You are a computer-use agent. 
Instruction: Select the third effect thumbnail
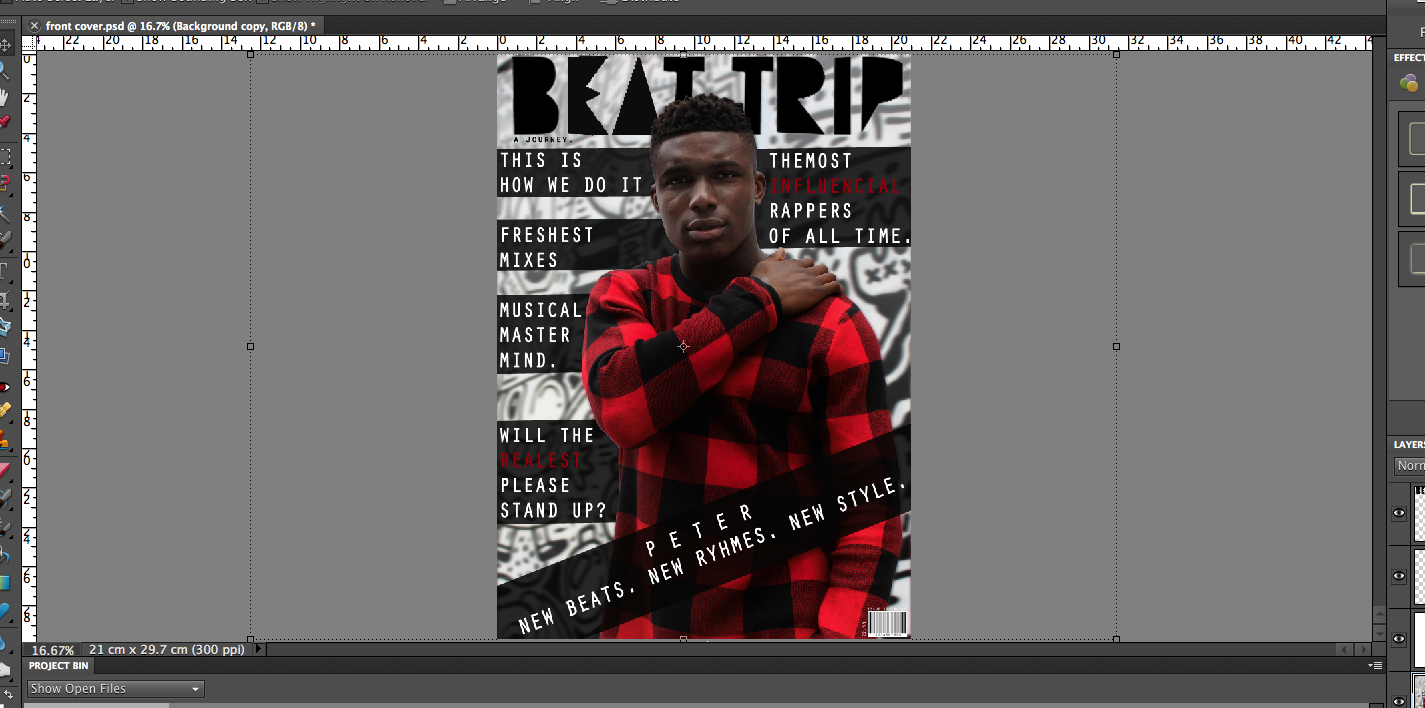pos(1412,259)
